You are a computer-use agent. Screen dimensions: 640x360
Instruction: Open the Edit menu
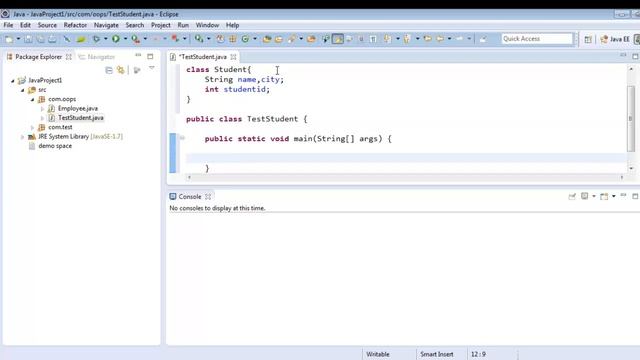[x=25, y=25]
